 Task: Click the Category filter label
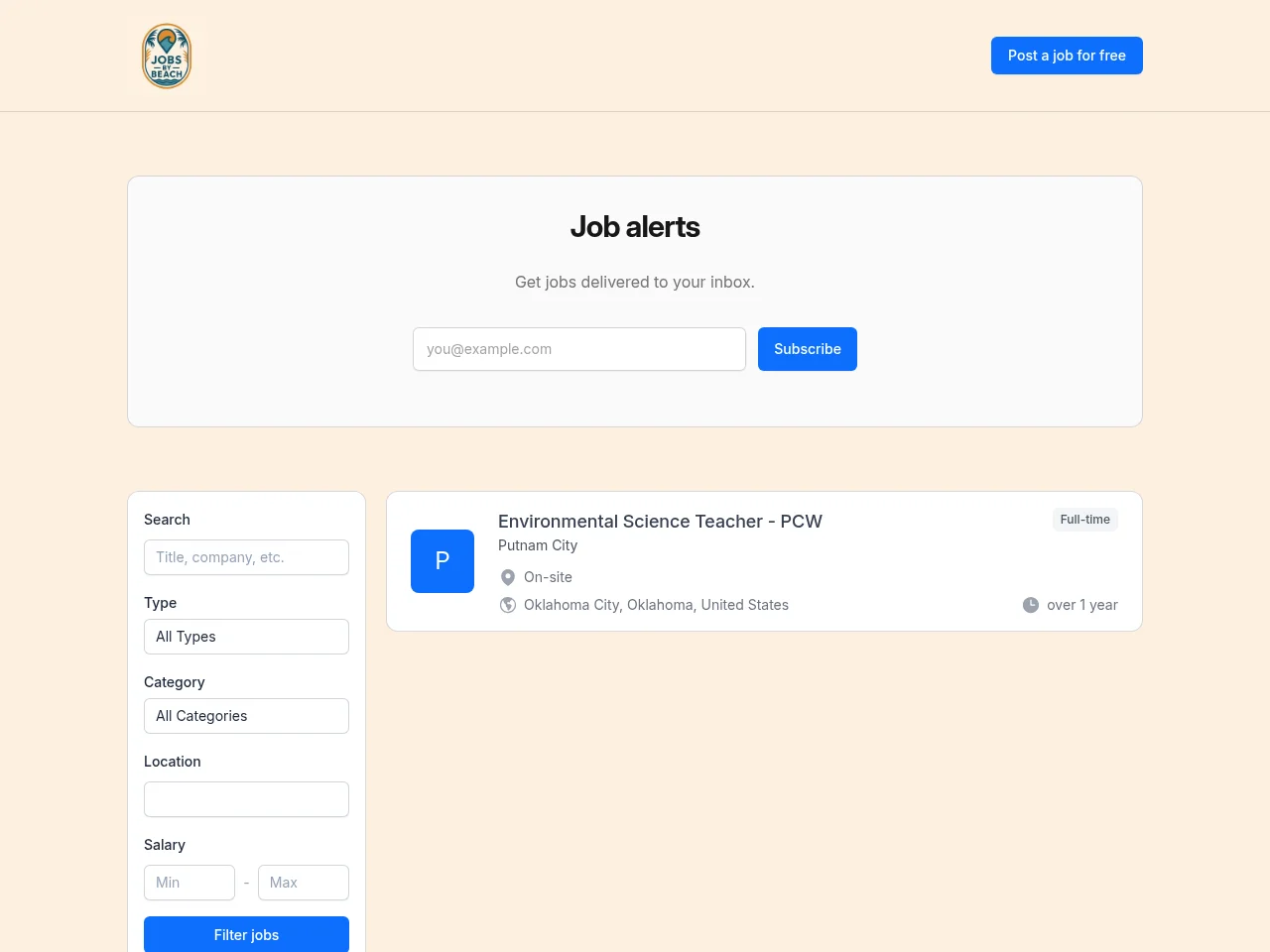pyautogui.click(x=174, y=682)
